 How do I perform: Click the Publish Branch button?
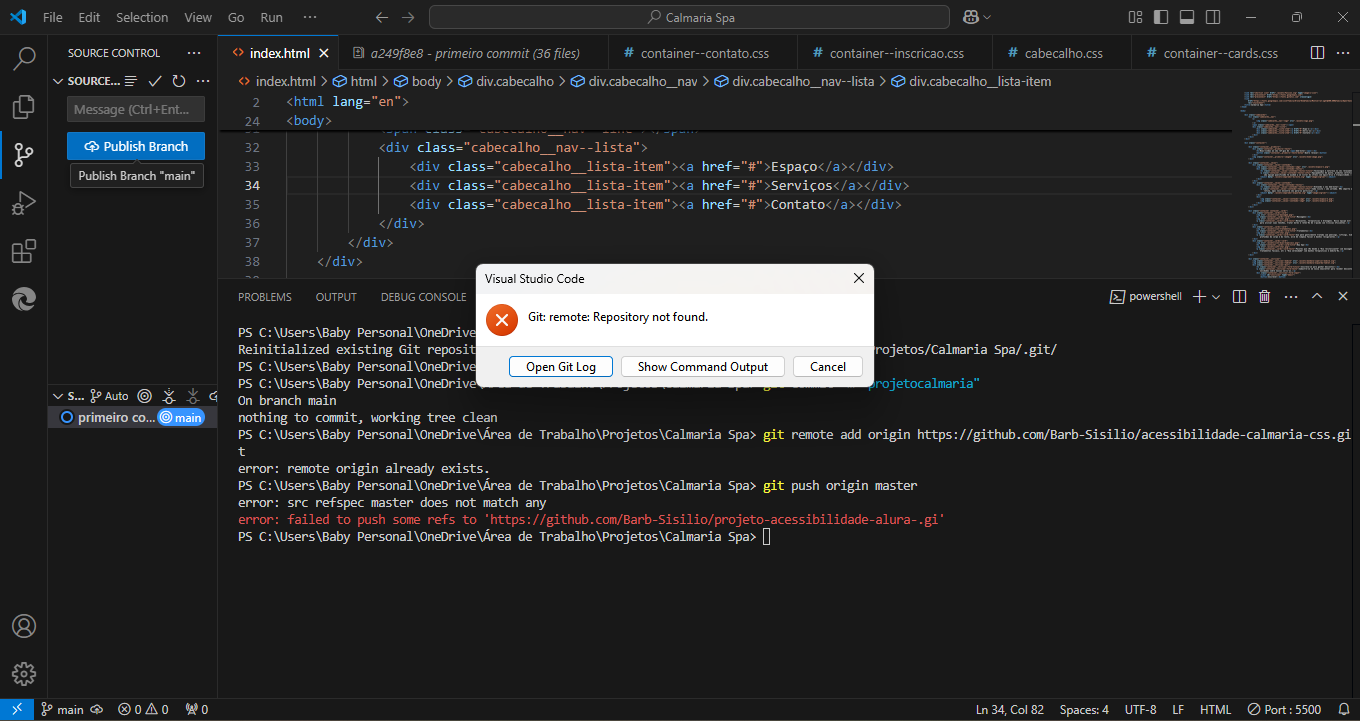coord(136,146)
